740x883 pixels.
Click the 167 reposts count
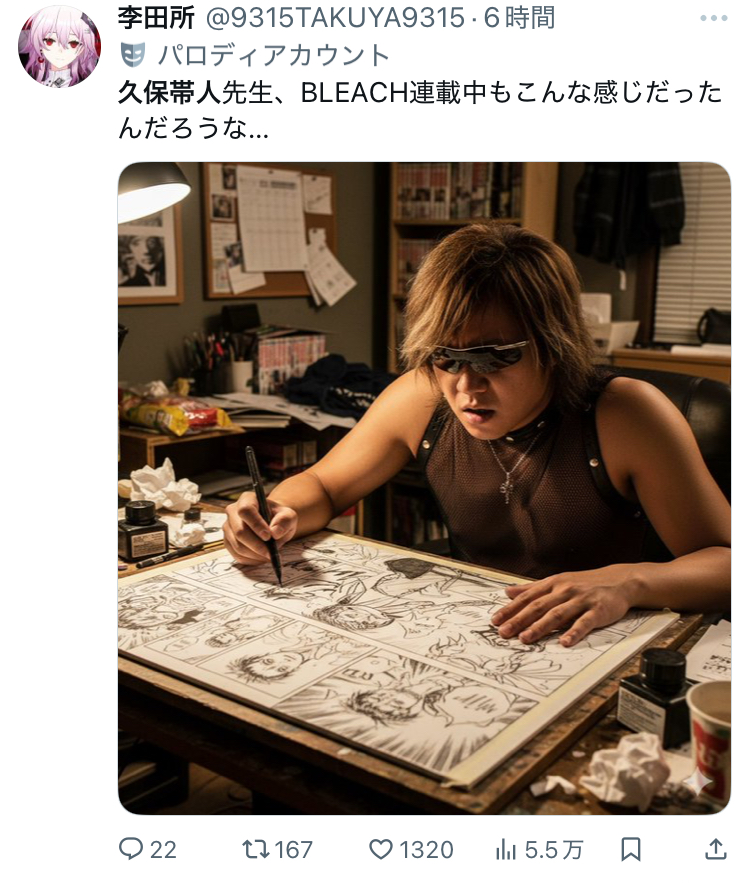(293, 850)
